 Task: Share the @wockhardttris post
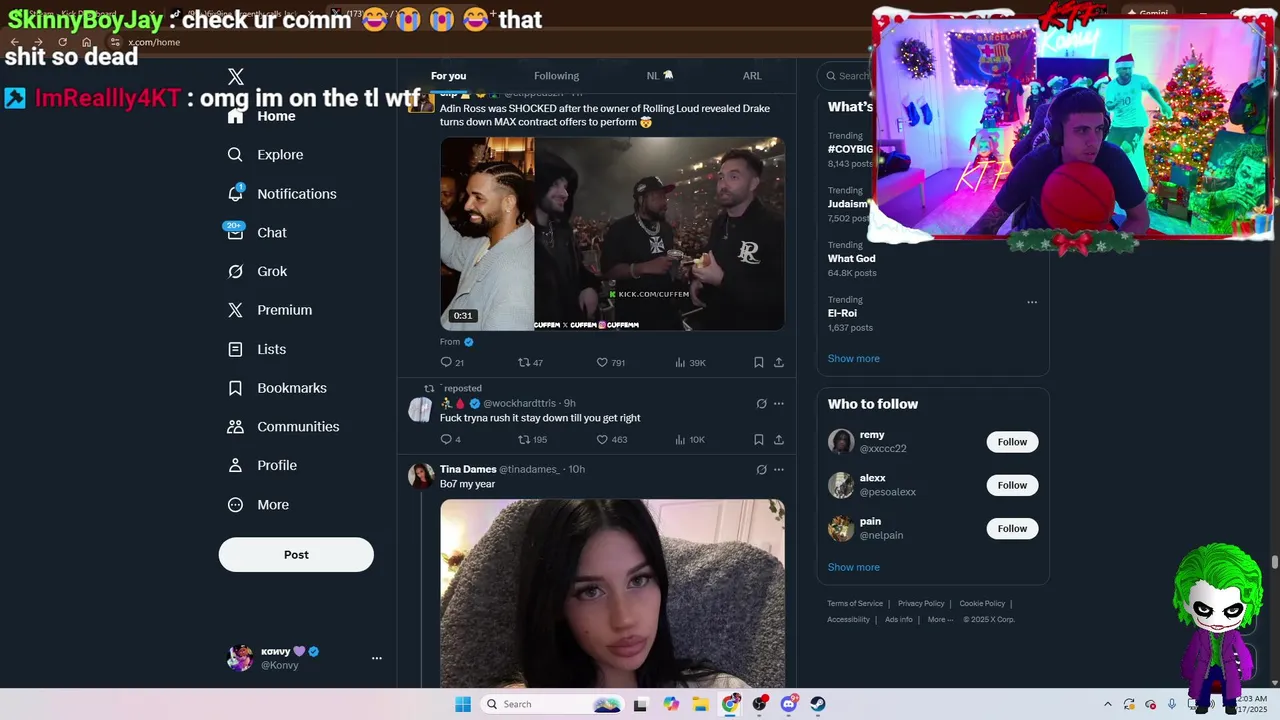point(779,439)
